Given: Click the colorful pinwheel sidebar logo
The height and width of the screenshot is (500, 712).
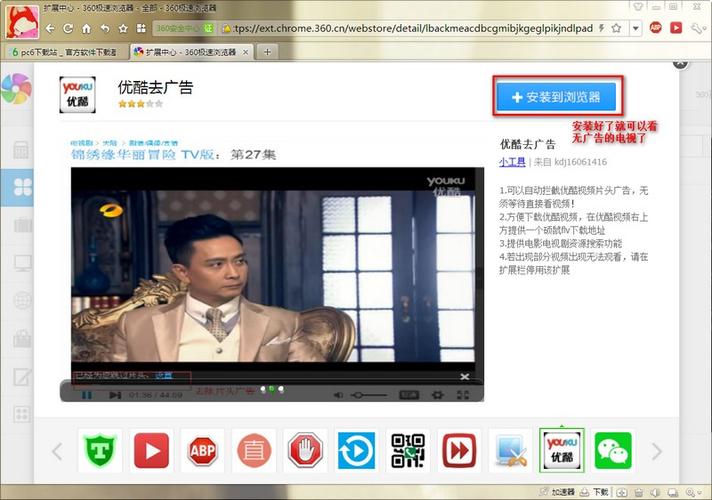Looking at the screenshot, I should pos(16,89).
